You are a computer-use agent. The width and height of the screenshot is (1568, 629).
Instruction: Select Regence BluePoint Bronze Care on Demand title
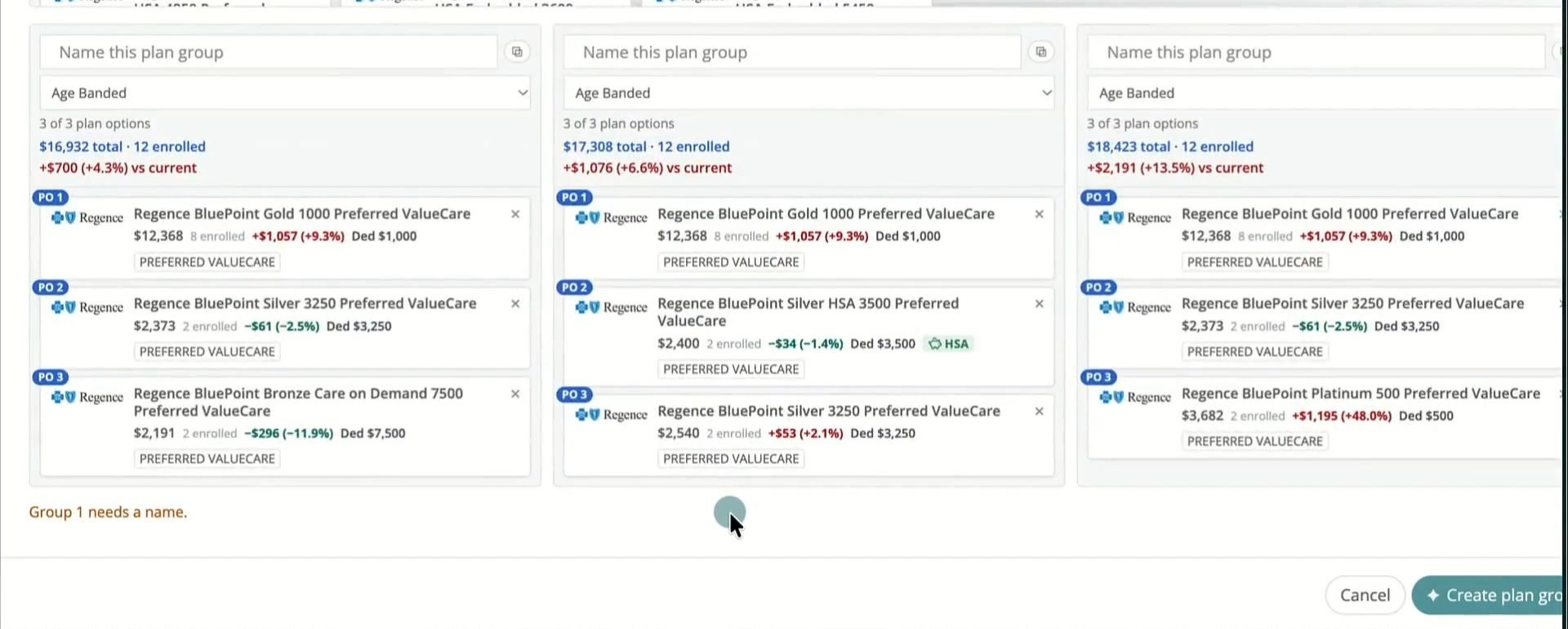click(299, 402)
